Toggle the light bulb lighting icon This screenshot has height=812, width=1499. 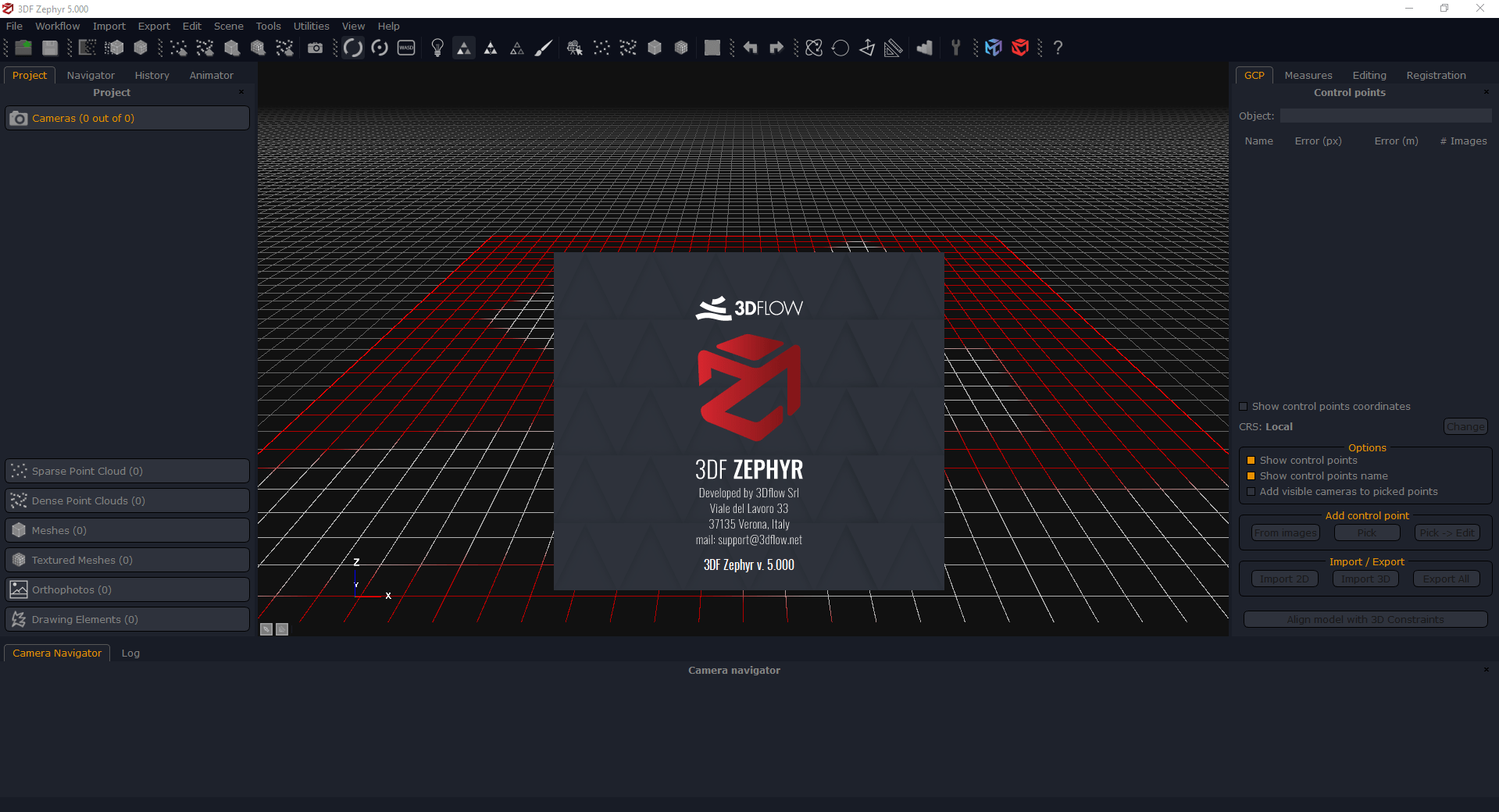click(x=437, y=48)
